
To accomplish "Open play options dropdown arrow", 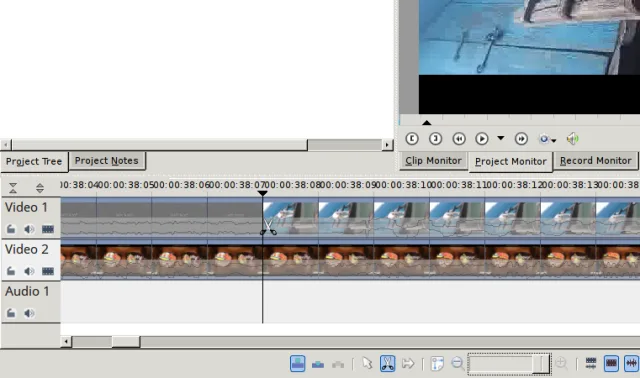I will pos(500,138).
